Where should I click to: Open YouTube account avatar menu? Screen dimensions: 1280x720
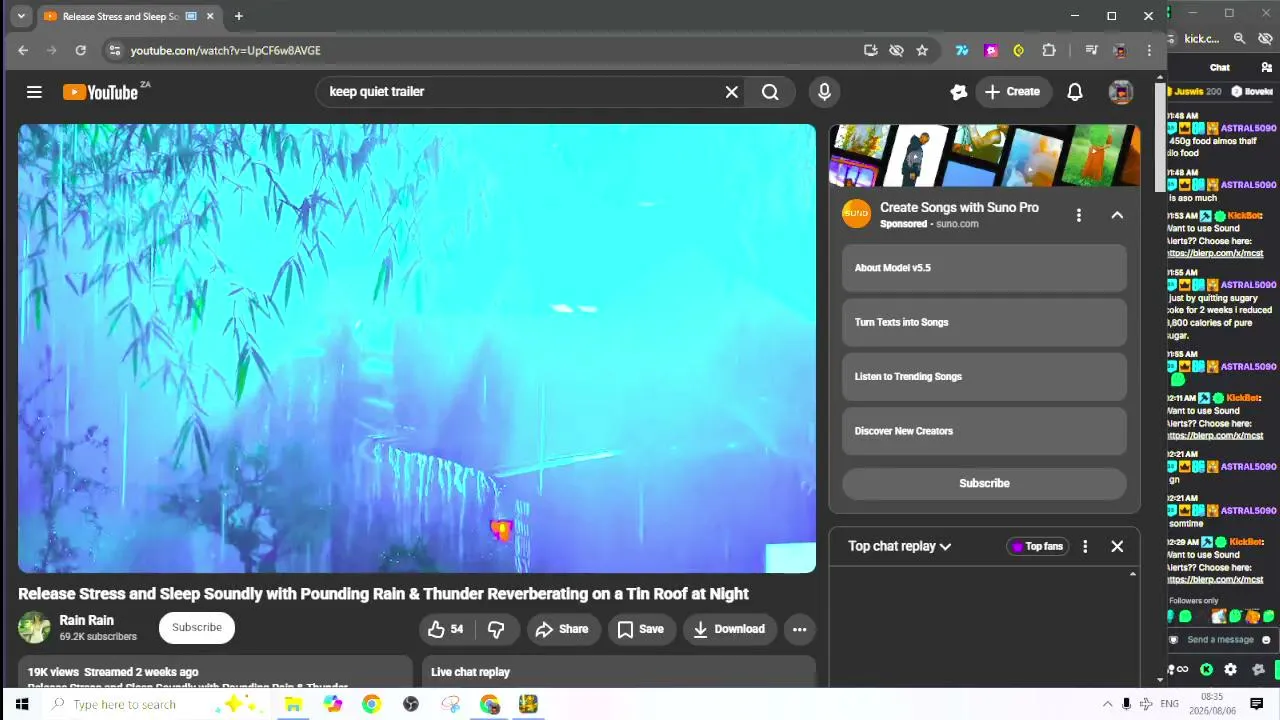click(x=1121, y=92)
